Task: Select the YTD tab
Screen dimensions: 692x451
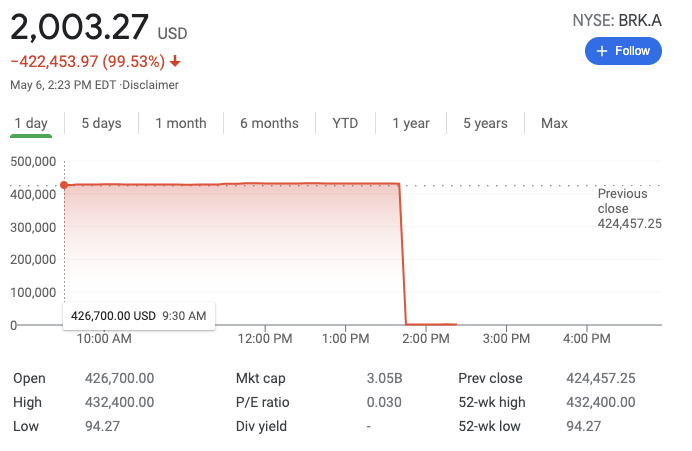Action: pos(345,123)
